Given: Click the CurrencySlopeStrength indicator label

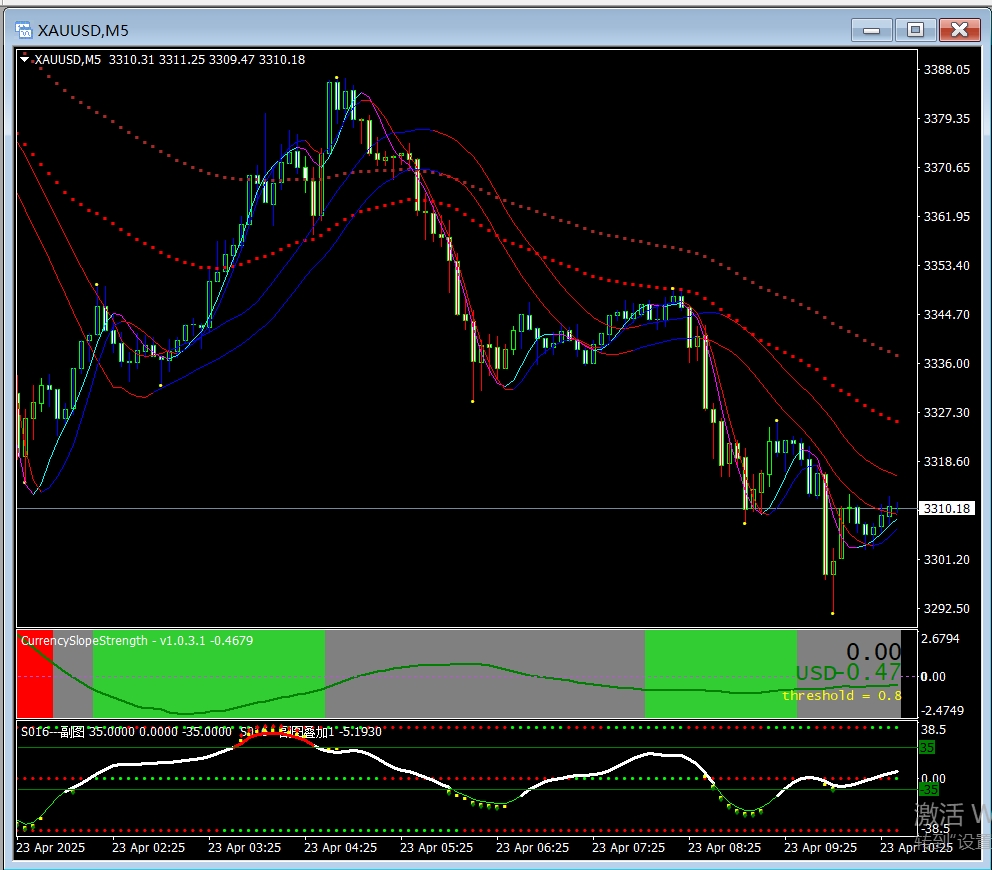Looking at the screenshot, I should click(x=137, y=640).
